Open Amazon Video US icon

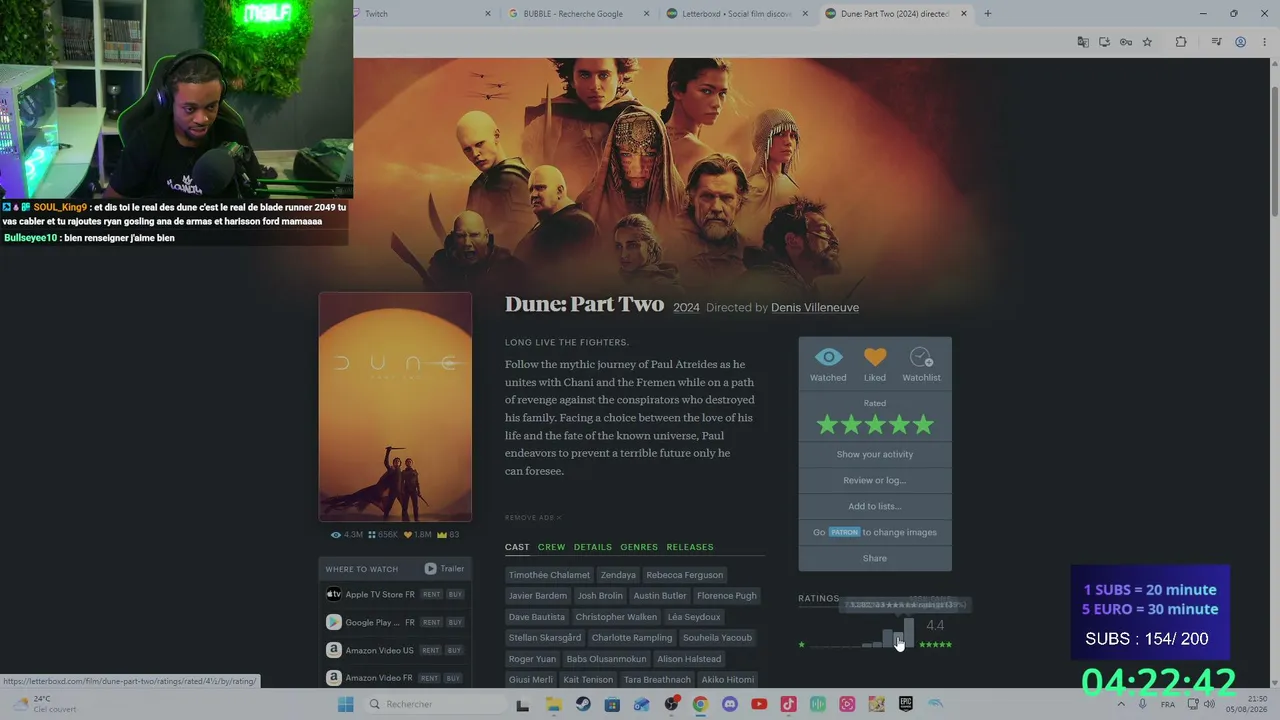coord(334,650)
